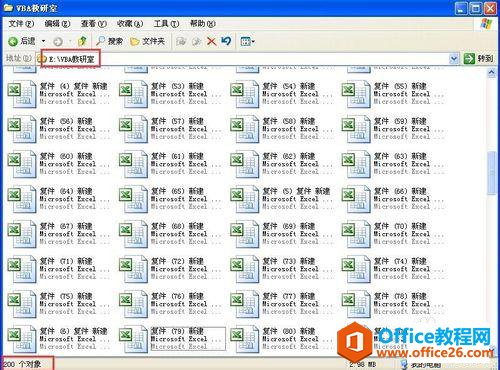Image resolution: width=500 pixels, height=370 pixels.
Task: Click the blue Undo arrow toolbar icon
Action: tap(226, 41)
